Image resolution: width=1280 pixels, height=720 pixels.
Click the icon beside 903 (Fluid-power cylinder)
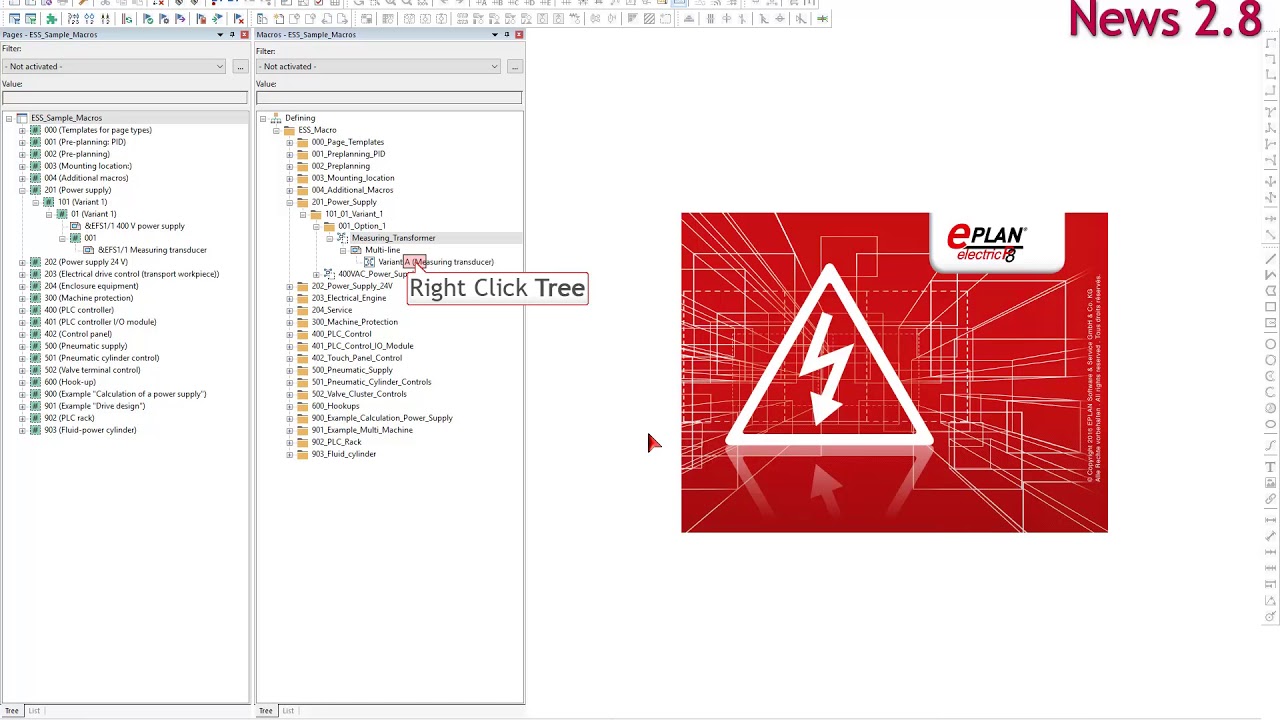point(35,430)
